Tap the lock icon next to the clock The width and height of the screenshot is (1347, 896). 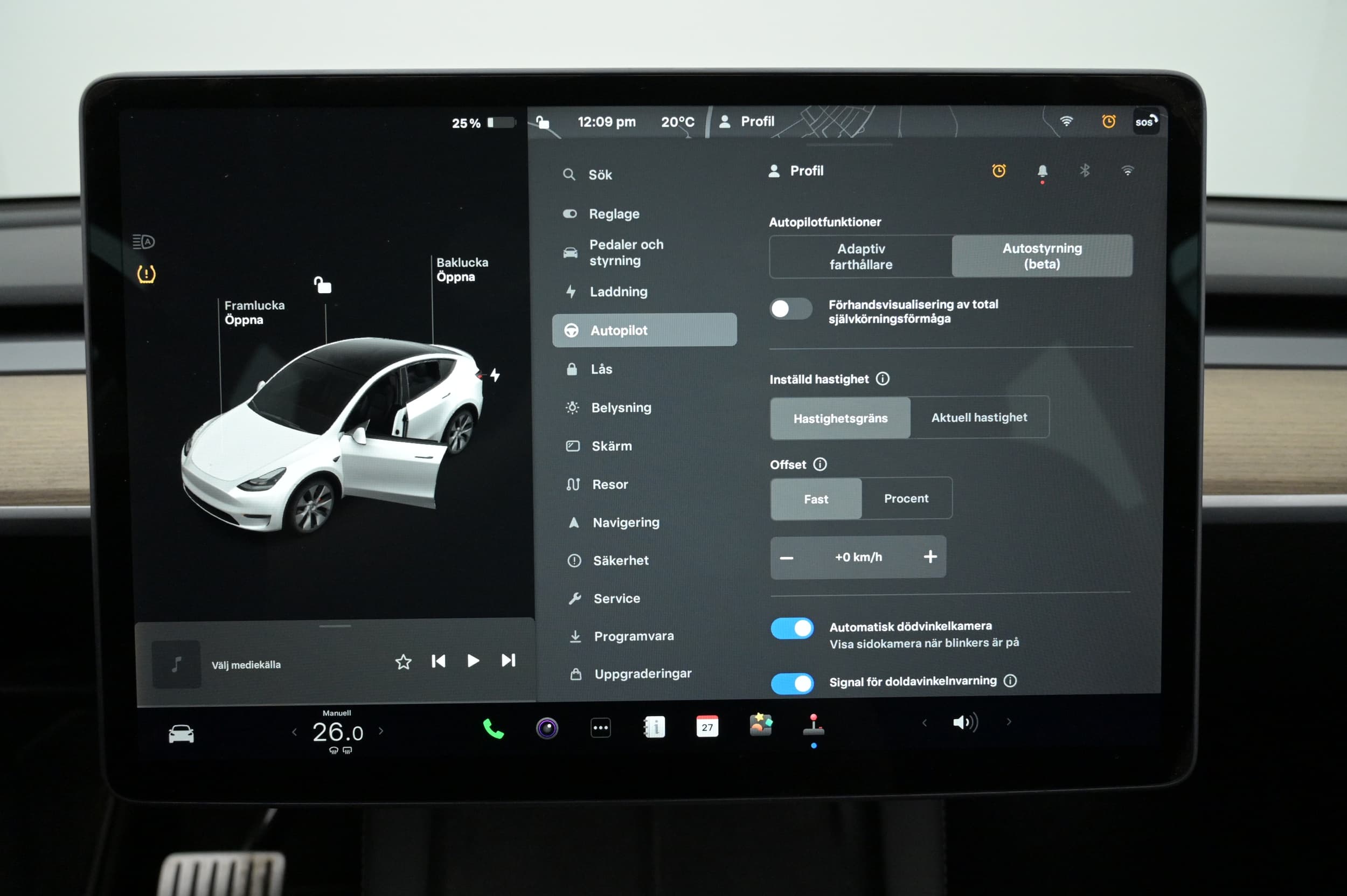(543, 122)
